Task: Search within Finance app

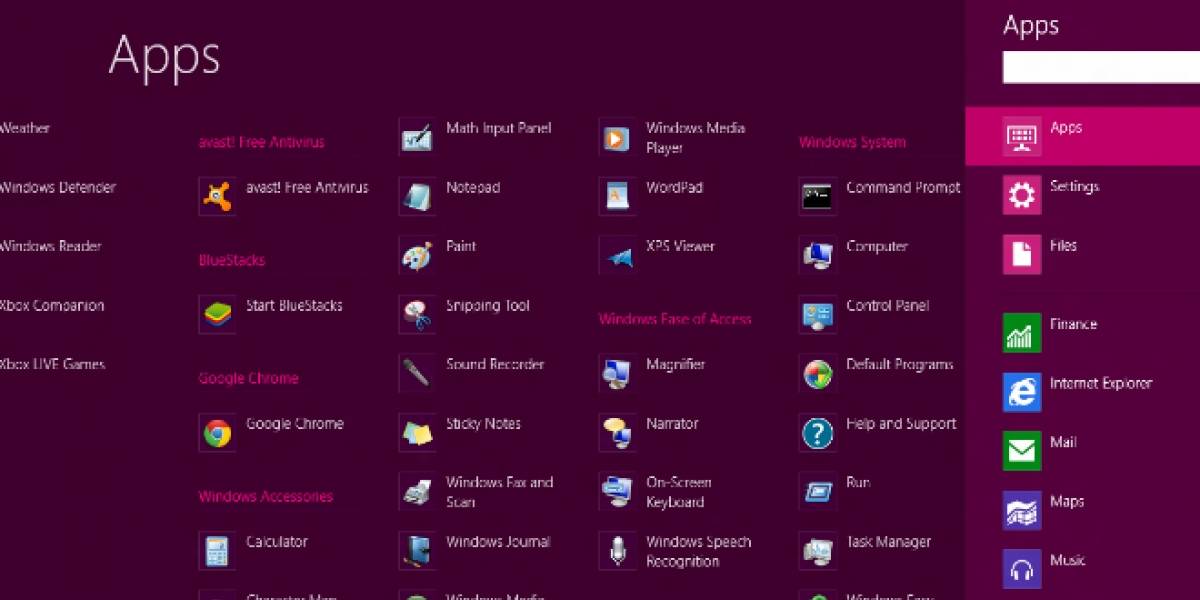Action: click(1083, 333)
